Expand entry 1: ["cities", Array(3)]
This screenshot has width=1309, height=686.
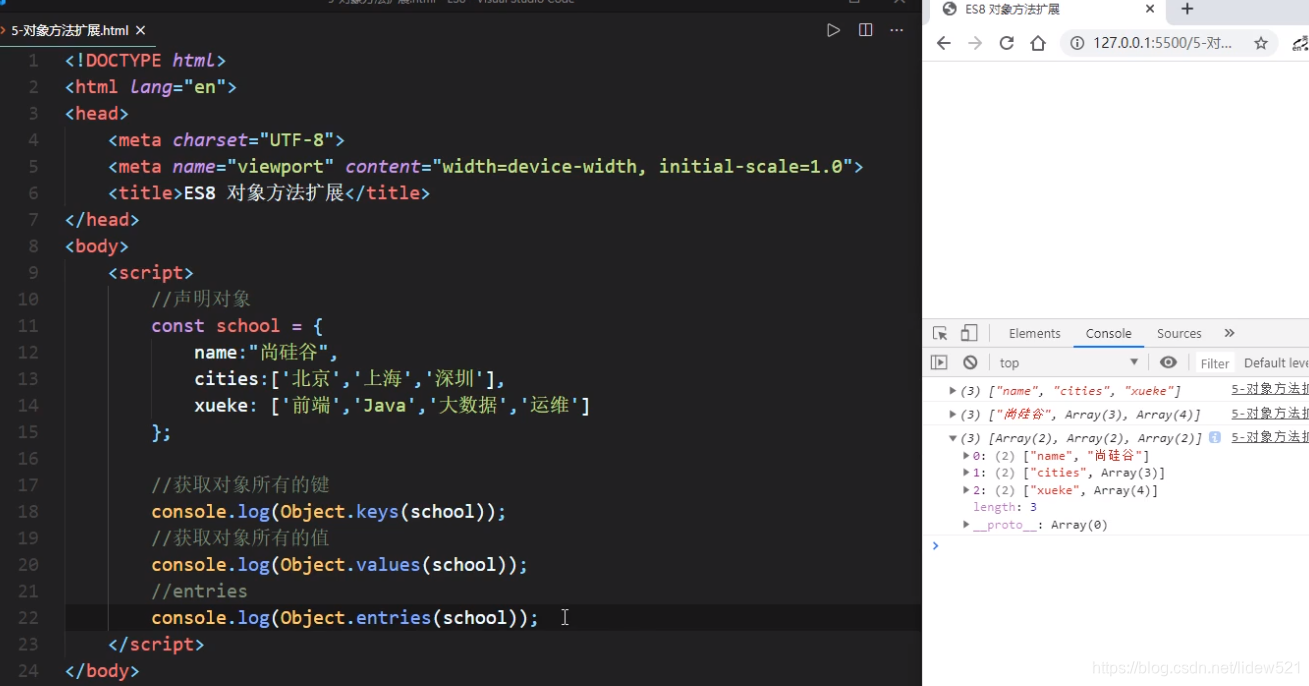point(966,473)
